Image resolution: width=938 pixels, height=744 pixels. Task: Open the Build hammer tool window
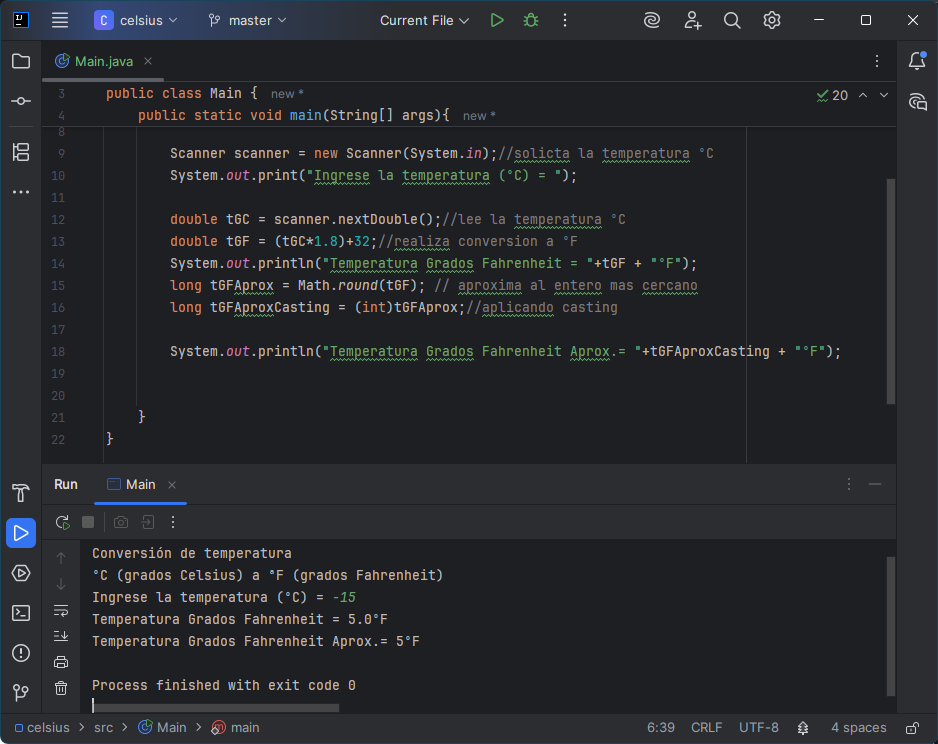(x=21, y=493)
